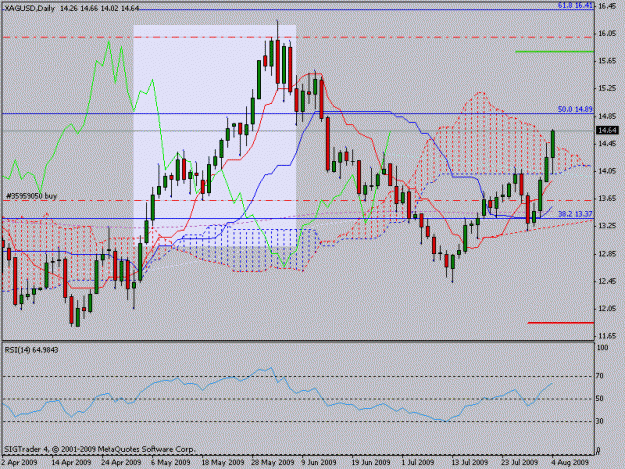This screenshot has height=469, width=625.
Task: Click the 14.45 price scale value
Action: (x=607, y=143)
